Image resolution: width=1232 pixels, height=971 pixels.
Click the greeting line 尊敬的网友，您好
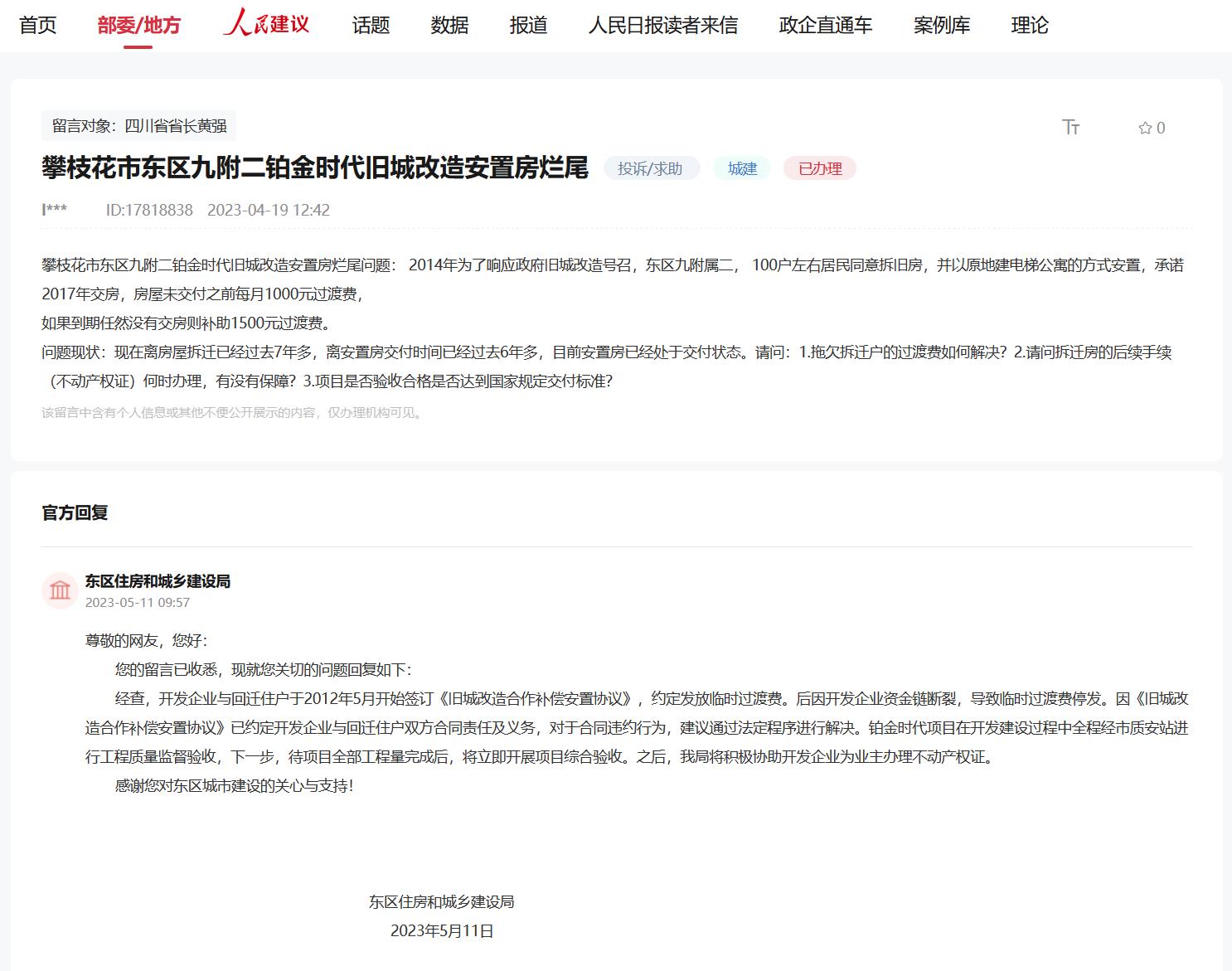pos(146,641)
